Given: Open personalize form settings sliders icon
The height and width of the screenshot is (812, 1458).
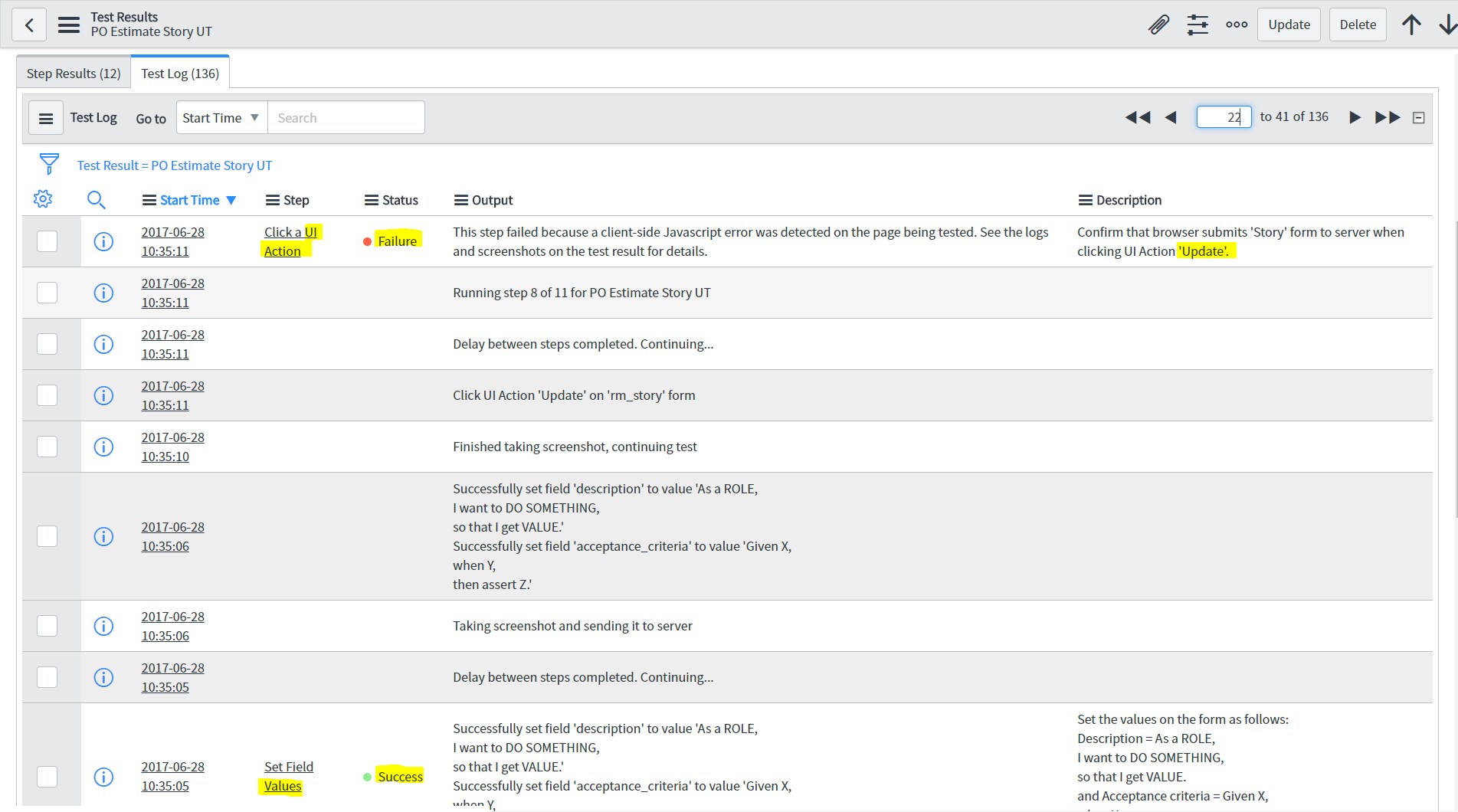Looking at the screenshot, I should [1198, 25].
